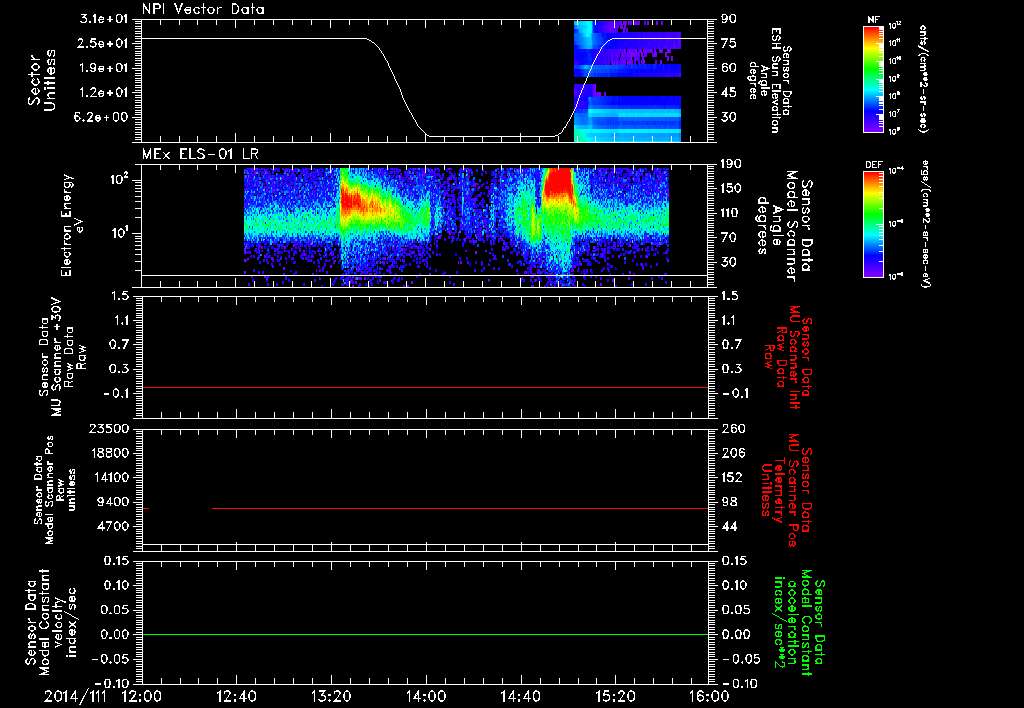This screenshot has height=708, width=1024.
Task: Click the '9400' scanner position tick label
Action: tap(112, 502)
